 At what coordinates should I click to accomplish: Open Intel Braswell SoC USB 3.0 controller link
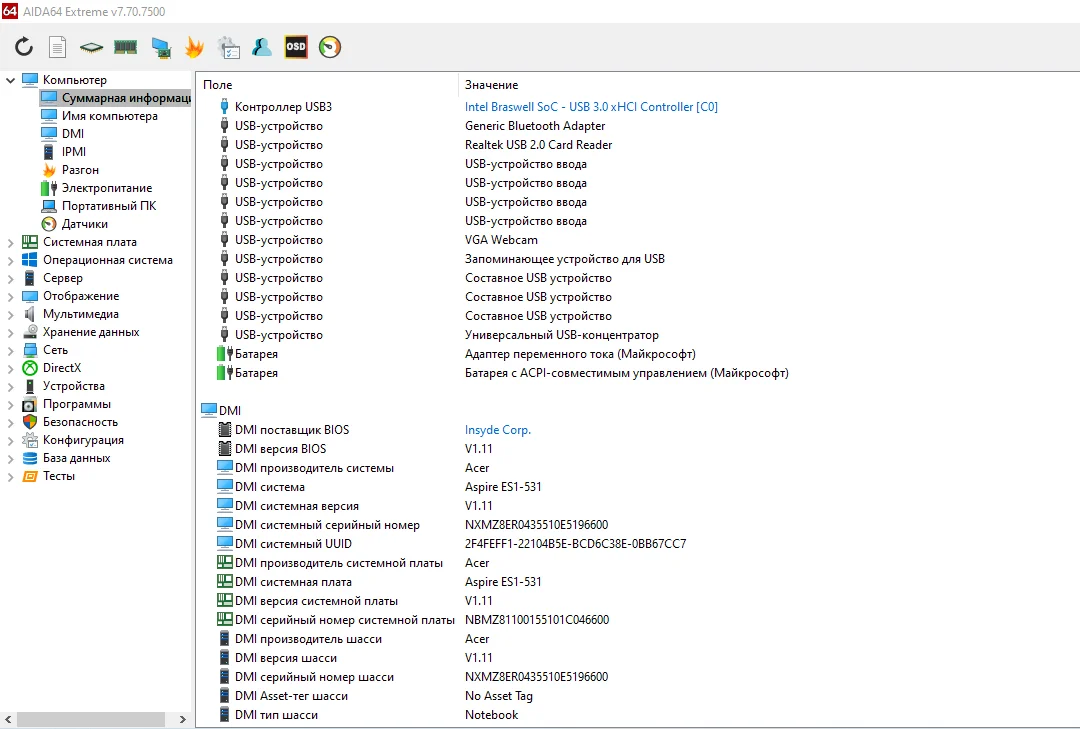point(591,107)
